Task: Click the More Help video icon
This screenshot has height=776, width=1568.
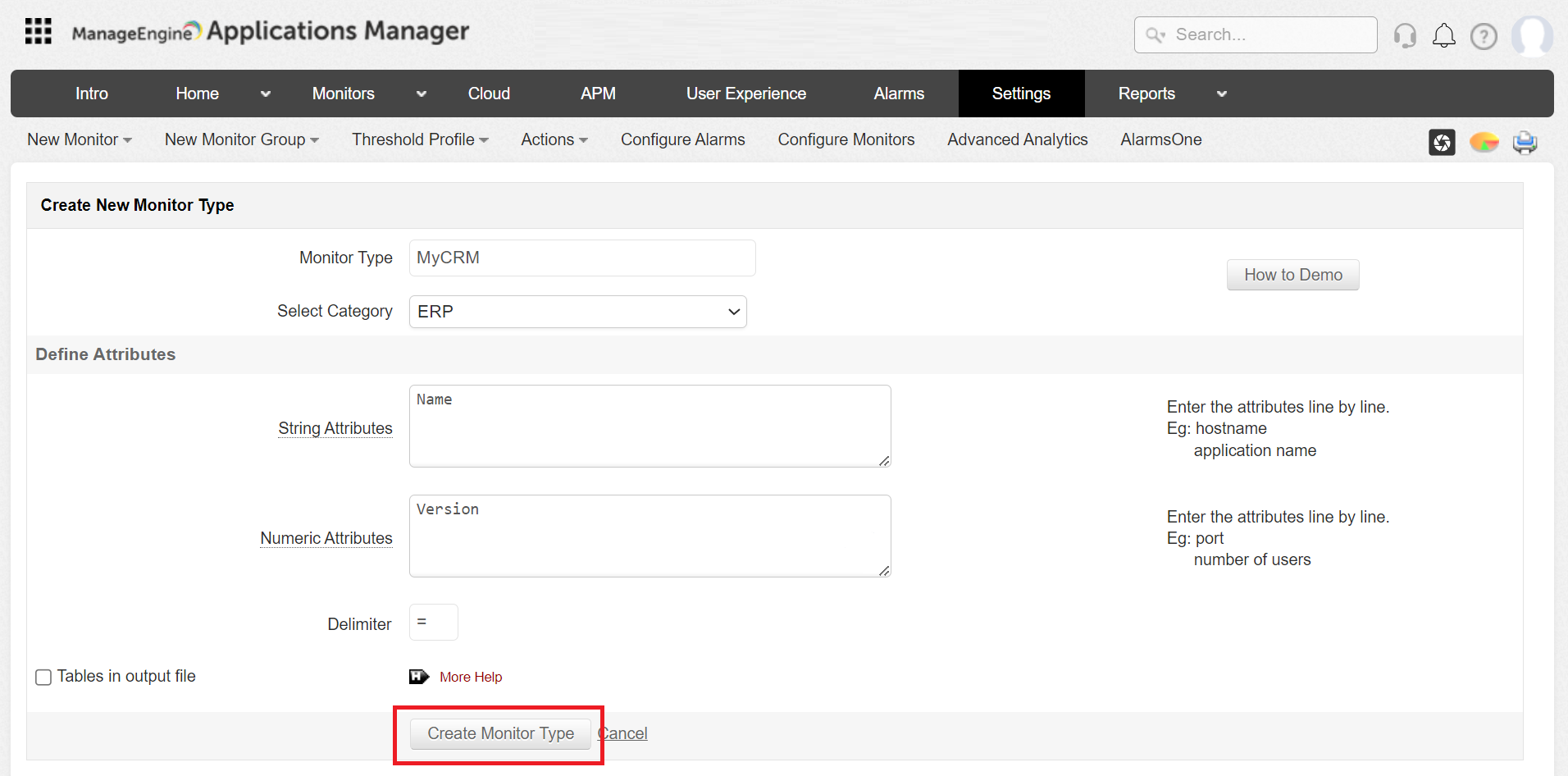Action: point(419,677)
